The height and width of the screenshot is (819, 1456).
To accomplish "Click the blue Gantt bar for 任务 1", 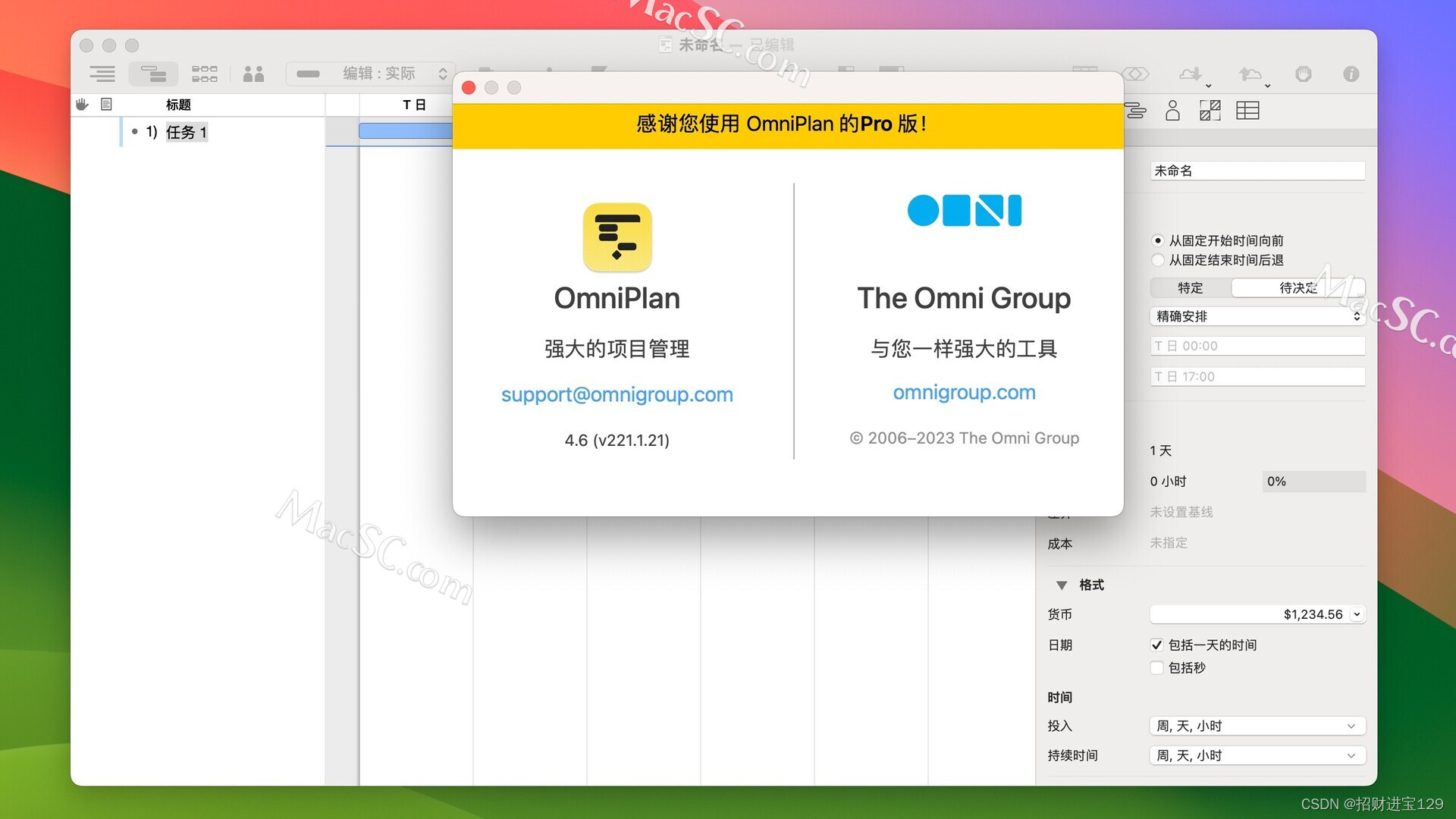I will coord(406,130).
